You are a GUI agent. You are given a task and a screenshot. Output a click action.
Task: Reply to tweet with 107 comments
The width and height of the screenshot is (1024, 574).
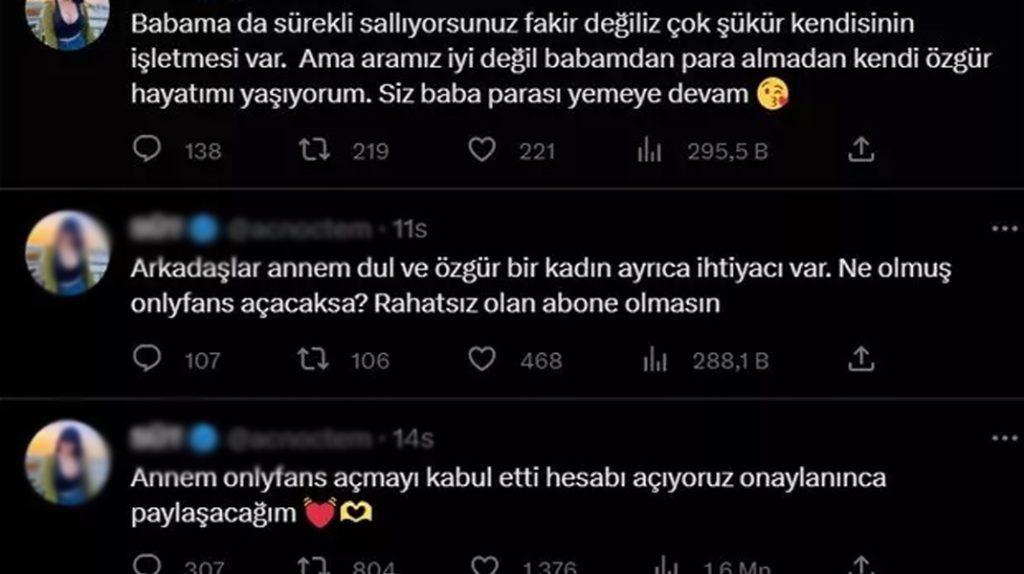(x=147, y=359)
